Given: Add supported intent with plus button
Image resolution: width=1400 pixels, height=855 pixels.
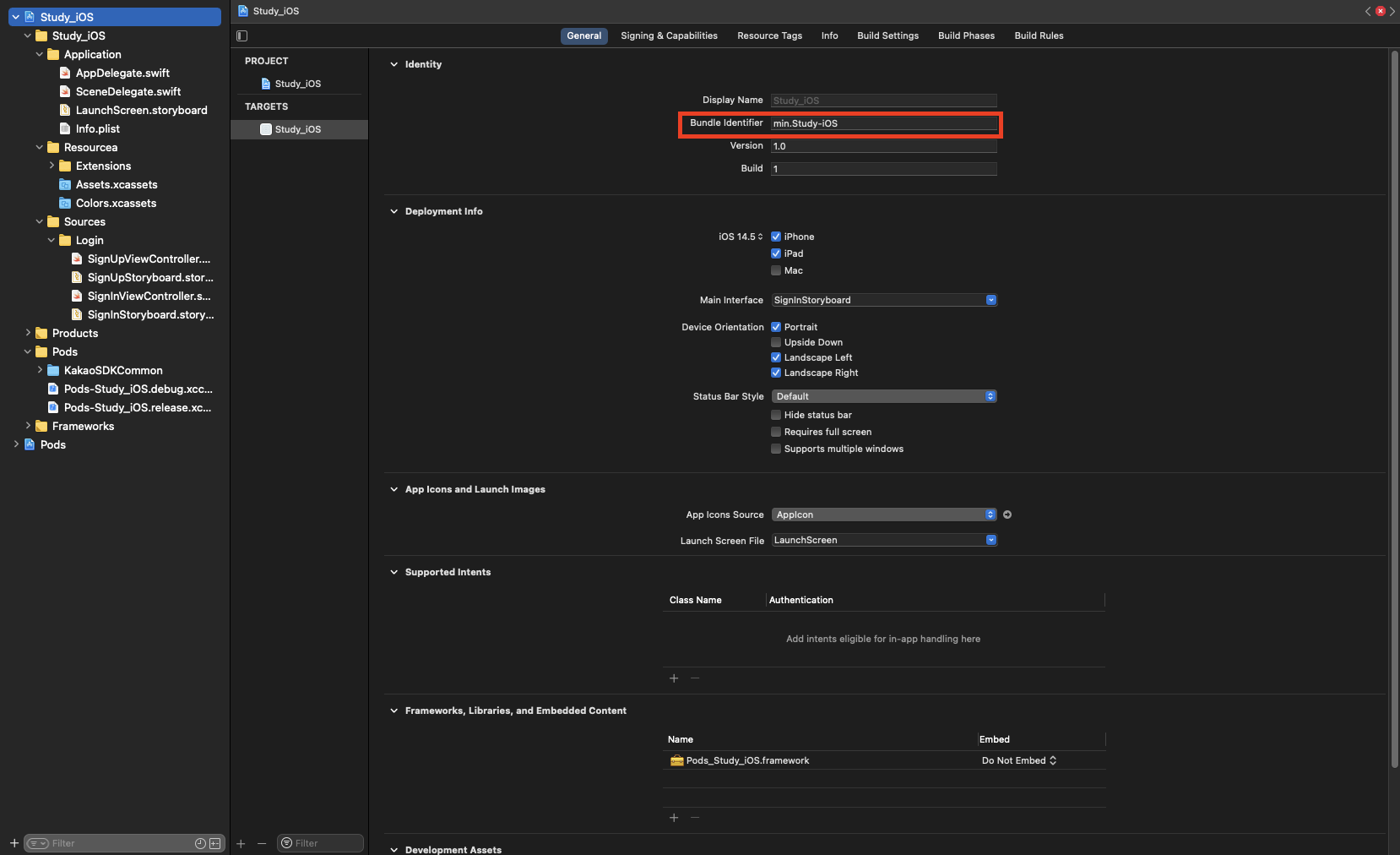Looking at the screenshot, I should (x=674, y=678).
